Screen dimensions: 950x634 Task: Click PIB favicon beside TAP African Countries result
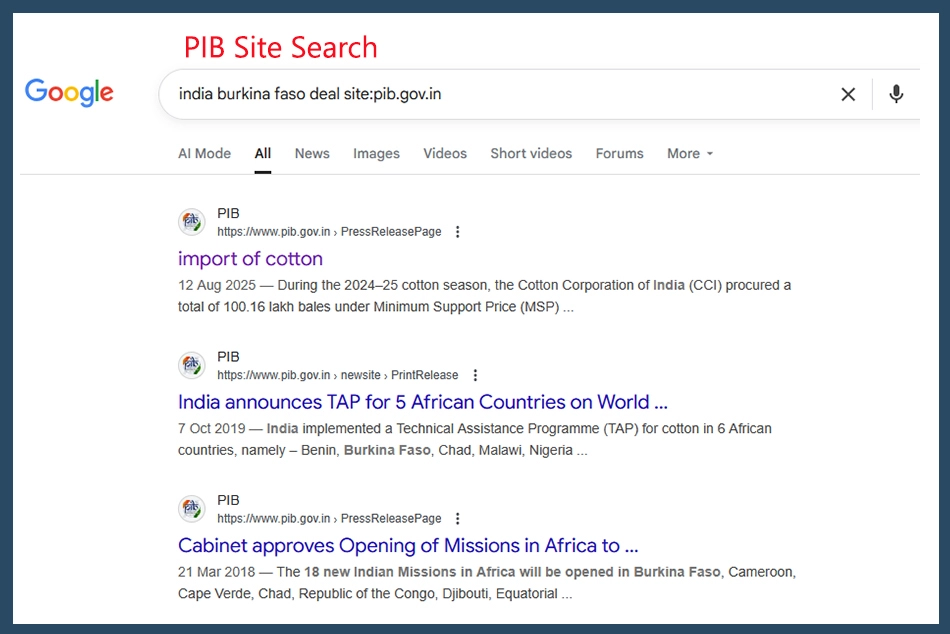click(x=192, y=366)
